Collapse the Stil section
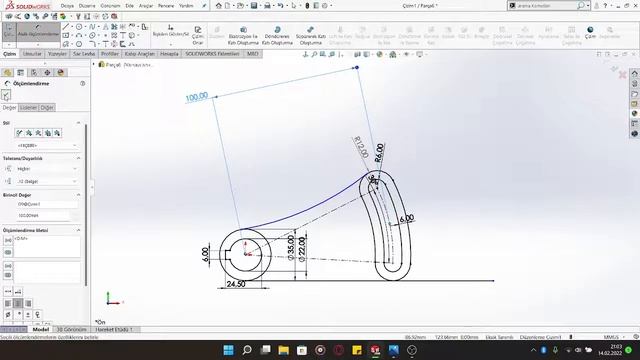This screenshot has width=640, height=360. [x=78, y=123]
